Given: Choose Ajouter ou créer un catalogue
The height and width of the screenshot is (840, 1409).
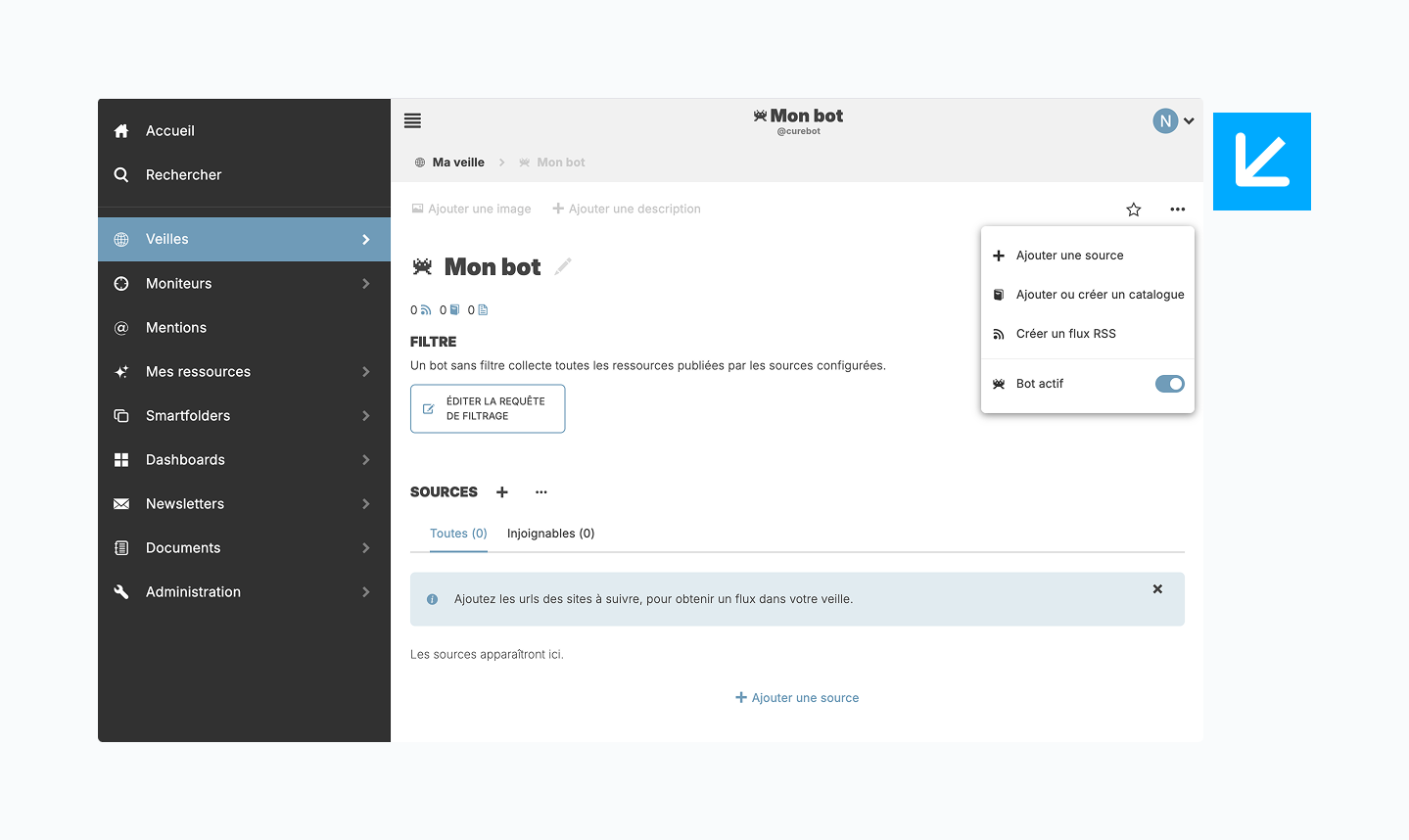Looking at the screenshot, I should click(x=1100, y=295).
